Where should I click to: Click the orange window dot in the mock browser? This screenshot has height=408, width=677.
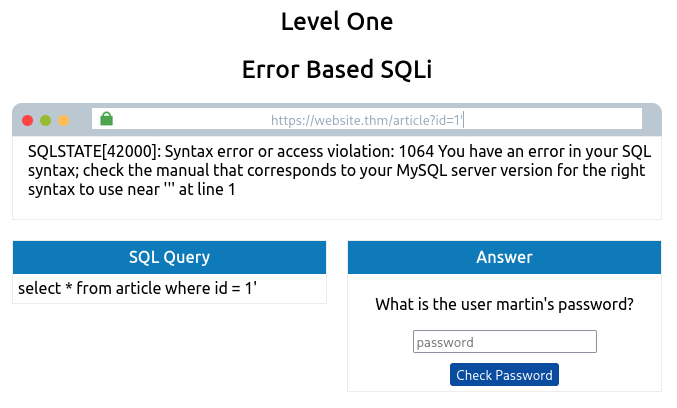tap(63, 120)
